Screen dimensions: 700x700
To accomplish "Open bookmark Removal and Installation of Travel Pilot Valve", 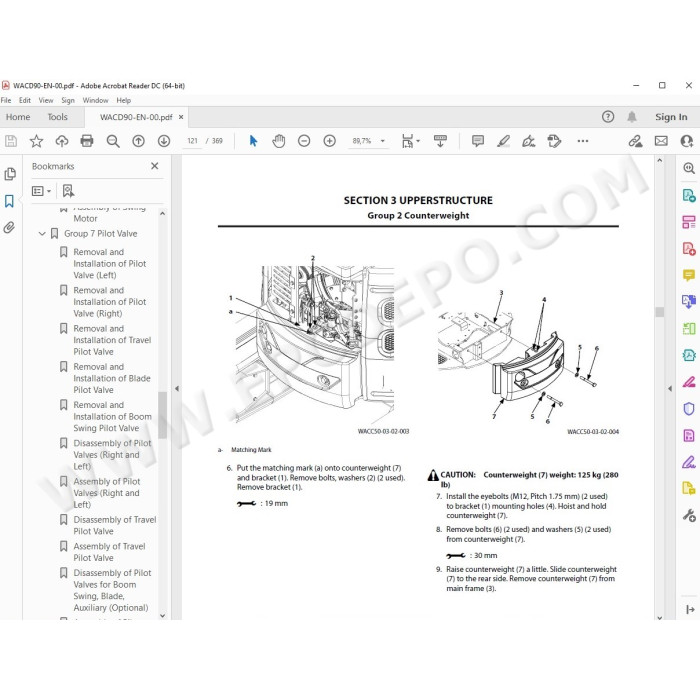I will tap(112, 340).
